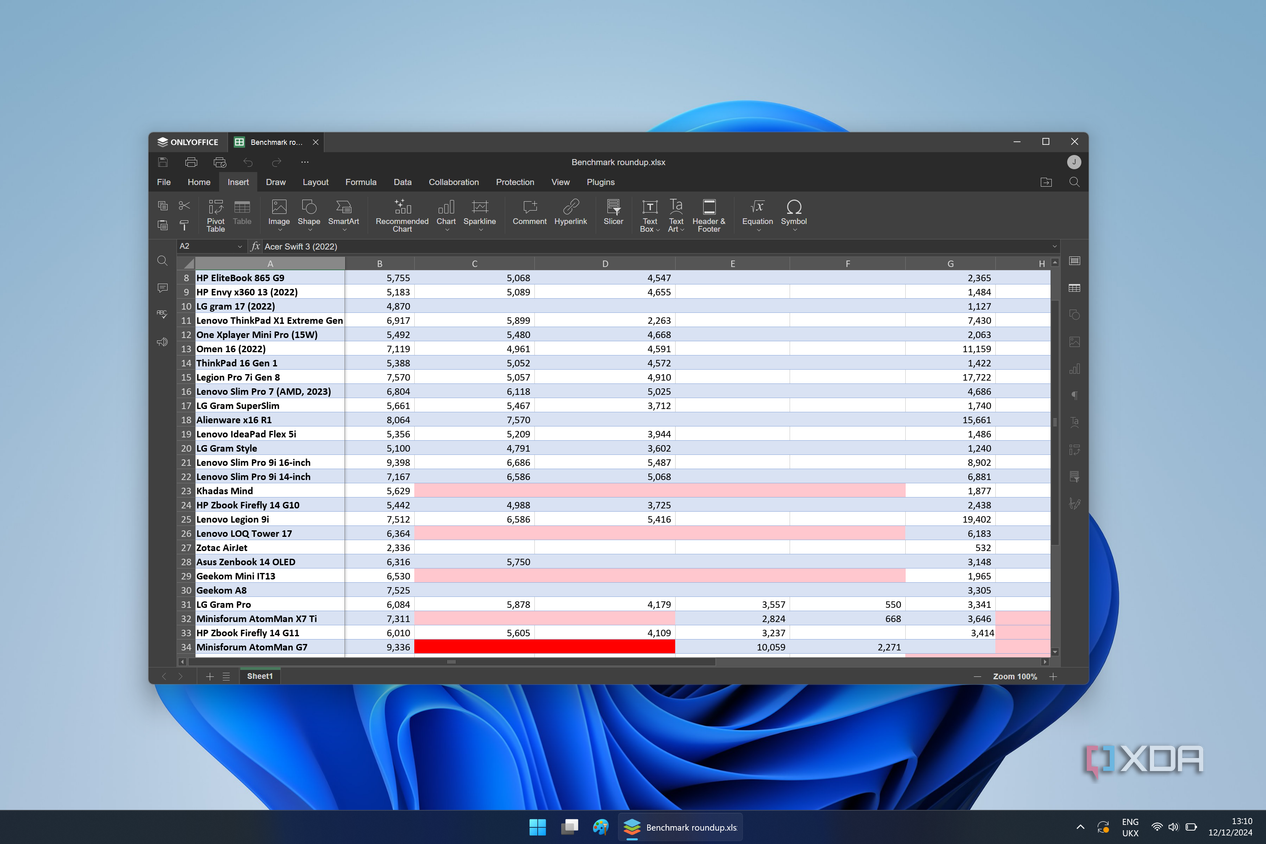Open the Search icon in left sidebar

click(x=162, y=261)
